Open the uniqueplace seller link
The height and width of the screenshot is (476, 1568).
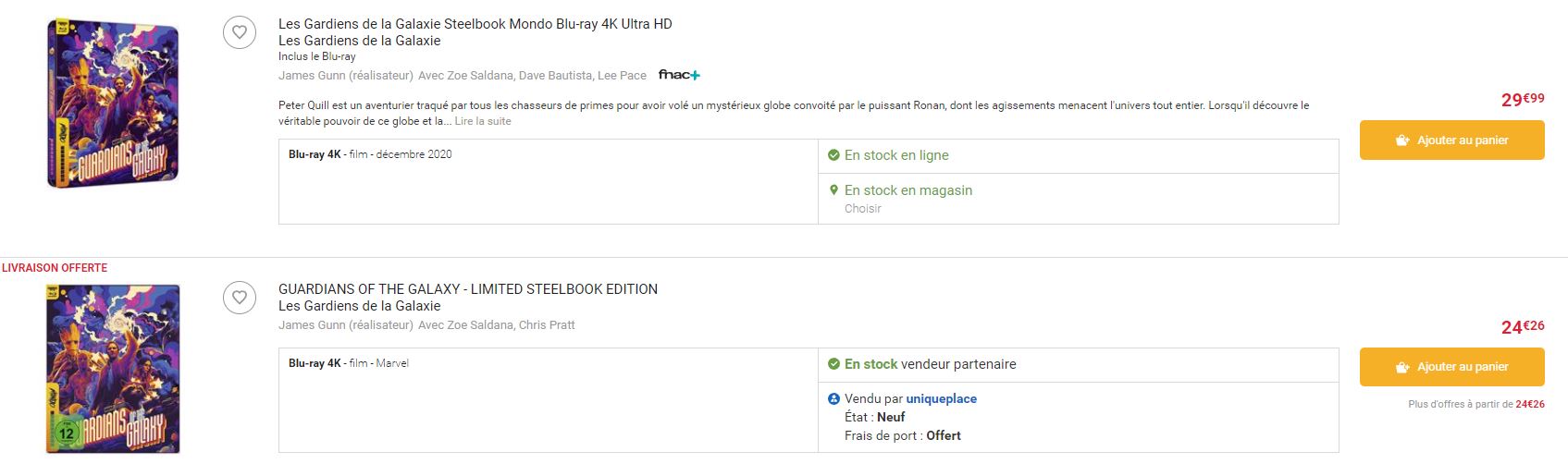pos(941,399)
